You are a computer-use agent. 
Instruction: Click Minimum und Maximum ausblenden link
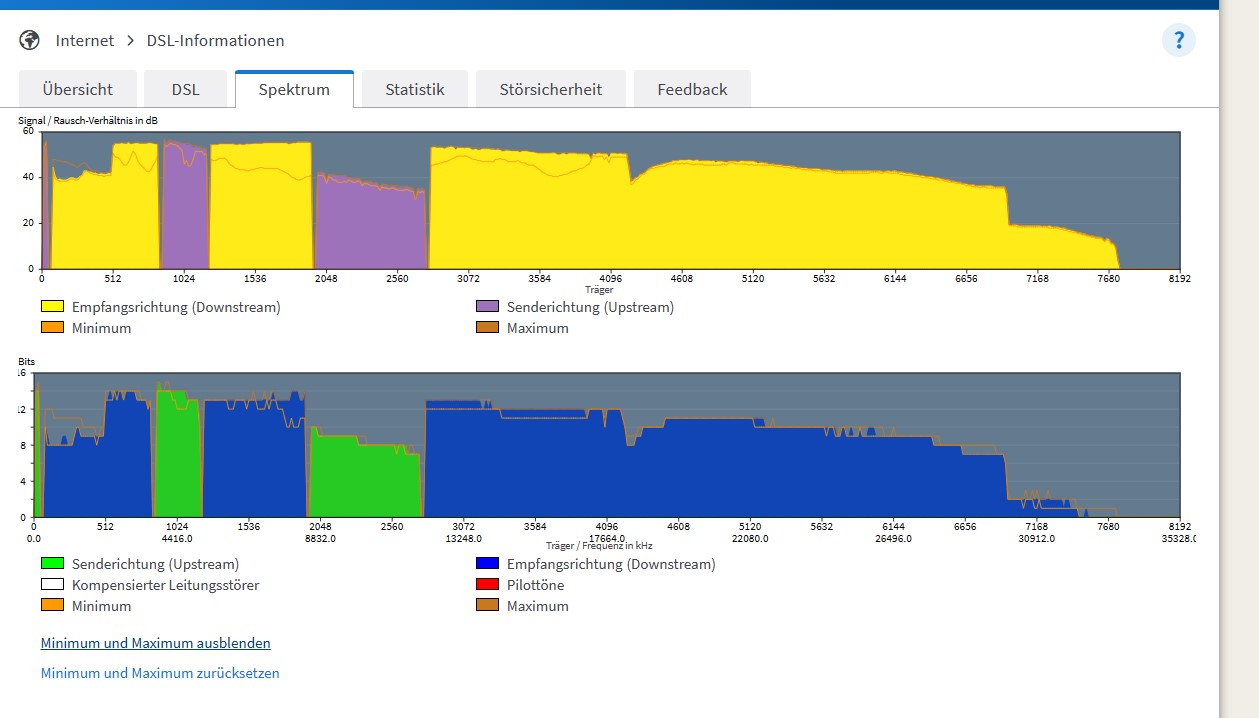pos(156,643)
